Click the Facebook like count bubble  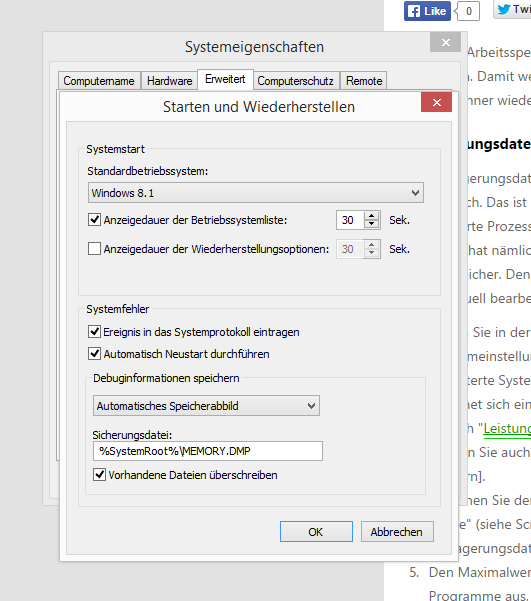coord(468,11)
